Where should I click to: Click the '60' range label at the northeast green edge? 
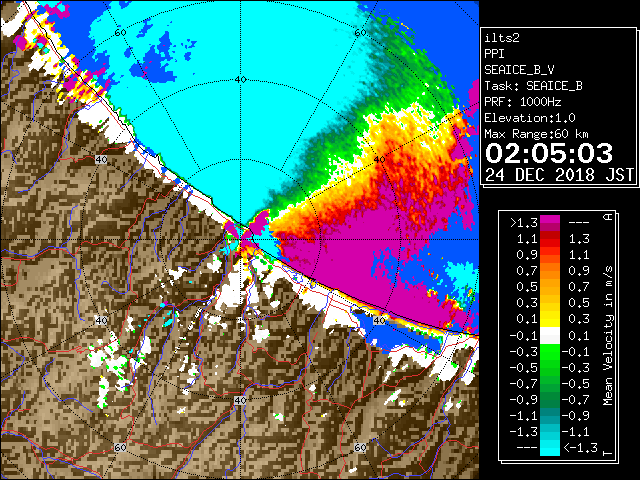(x=360, y=33)
